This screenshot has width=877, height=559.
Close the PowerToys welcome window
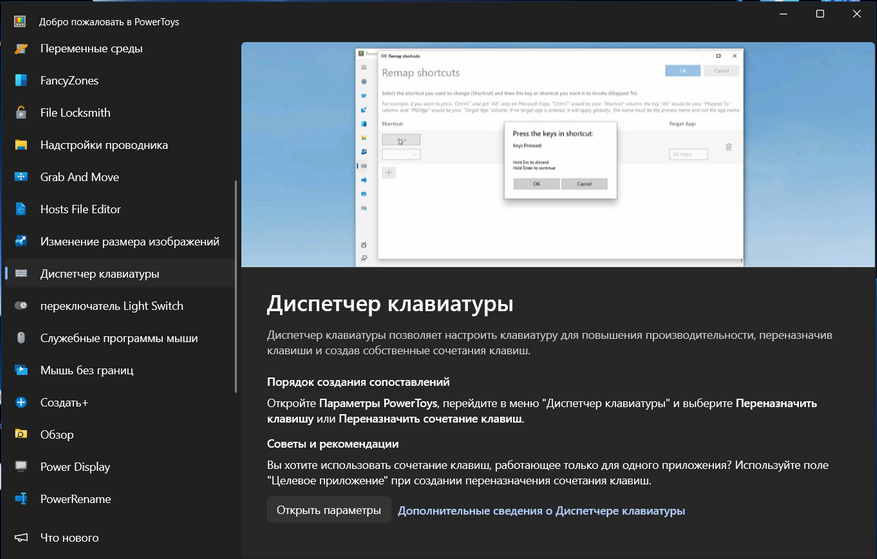click(x=856, y=14)
